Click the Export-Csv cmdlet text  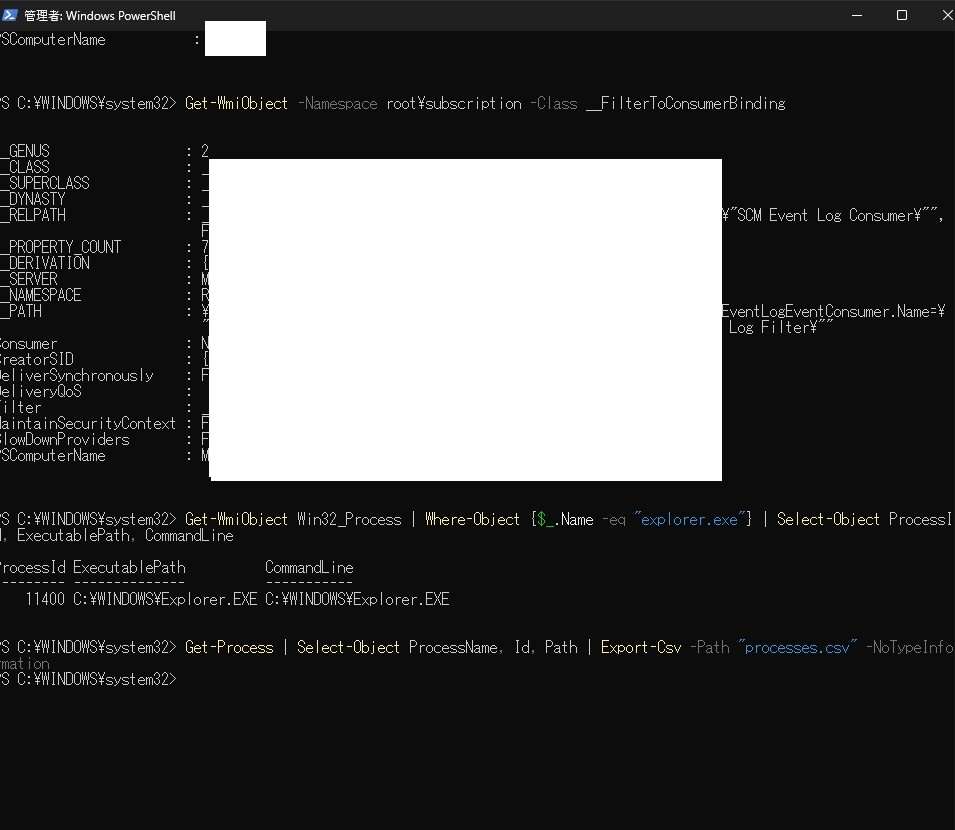pos(641,647)
